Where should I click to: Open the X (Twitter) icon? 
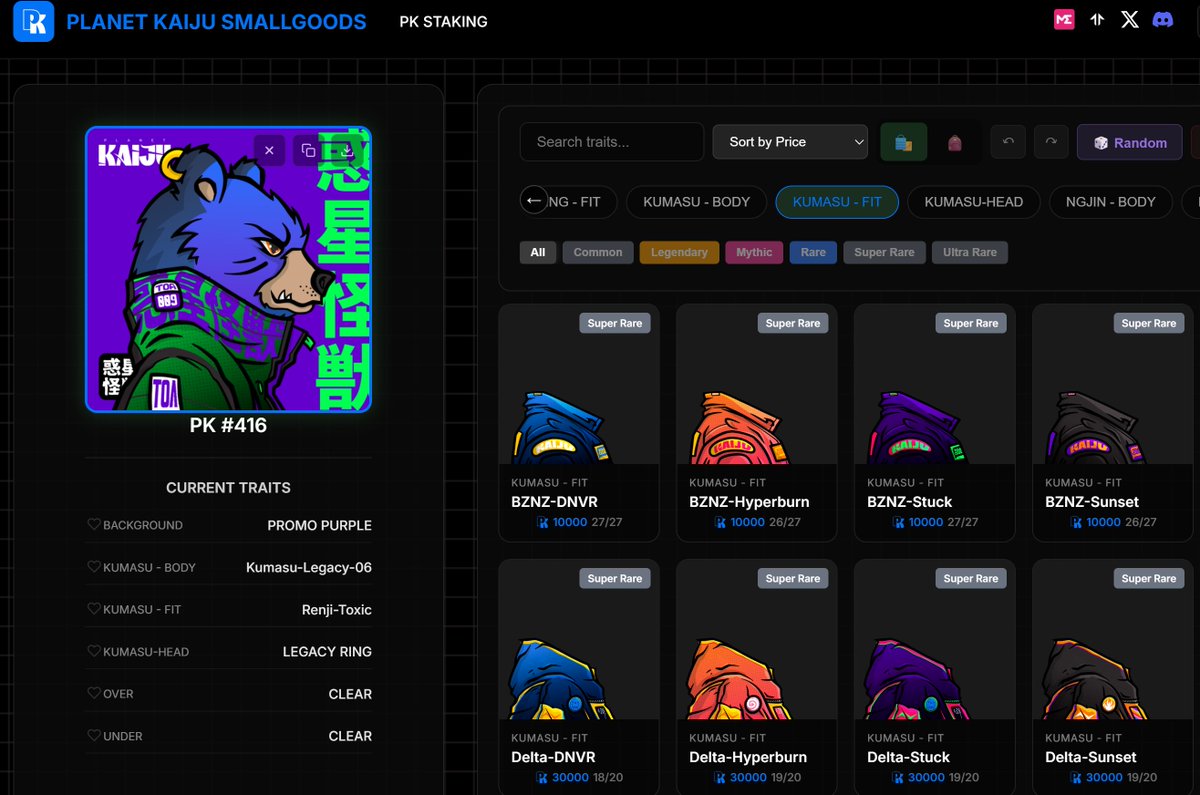click(1130, 19)
